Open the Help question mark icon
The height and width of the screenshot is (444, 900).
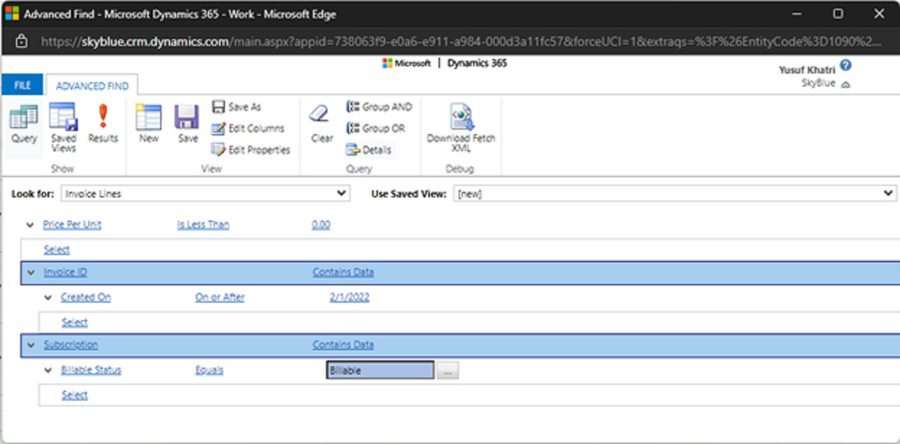[845, 65]
